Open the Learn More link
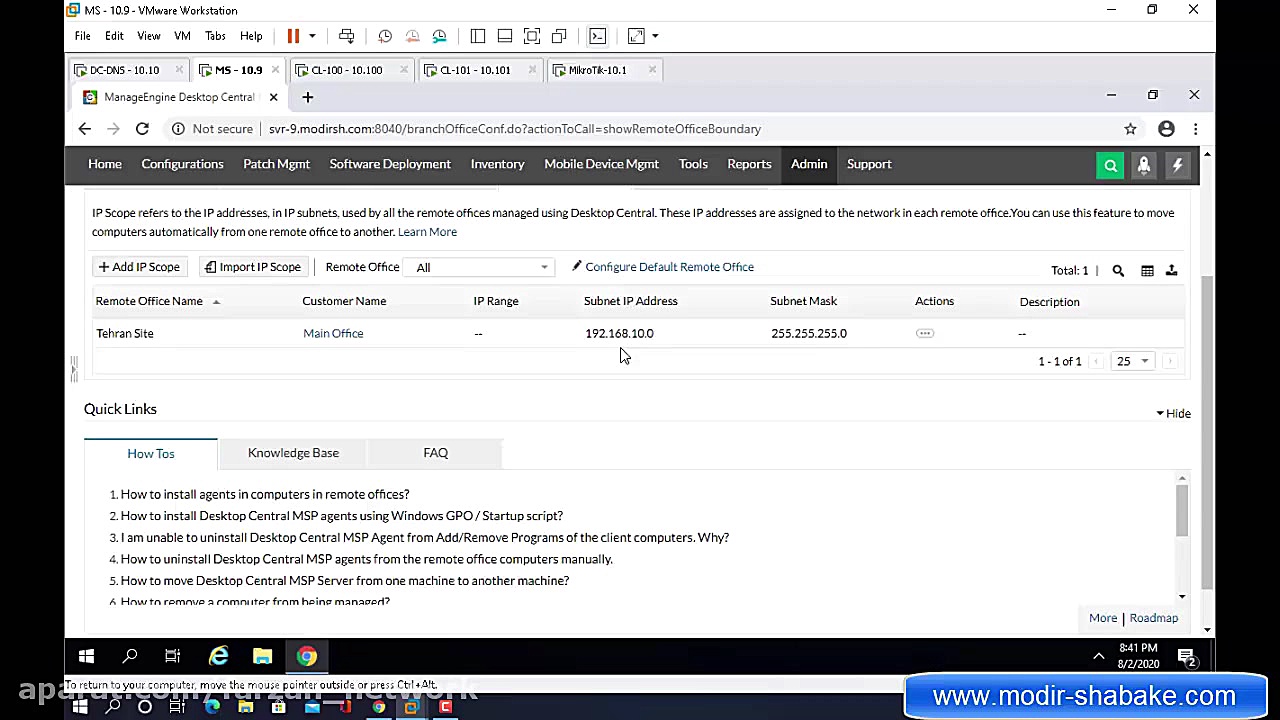Viewport: 1280px width, 720px height. tap(427, 232)
